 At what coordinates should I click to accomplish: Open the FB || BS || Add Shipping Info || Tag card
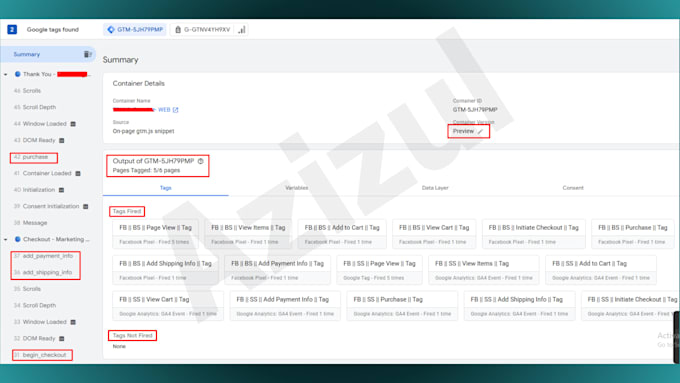point(165,270)
